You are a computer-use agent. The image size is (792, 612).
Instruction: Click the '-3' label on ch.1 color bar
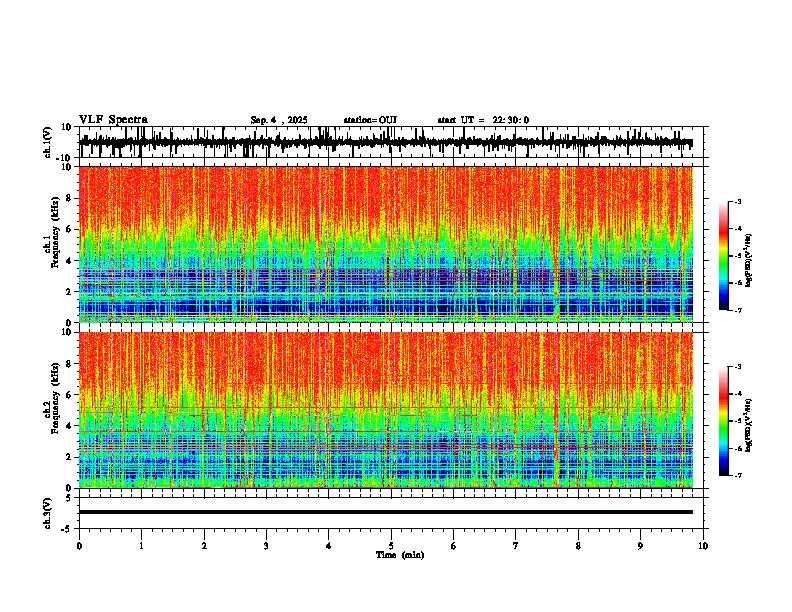click(737, 201)
